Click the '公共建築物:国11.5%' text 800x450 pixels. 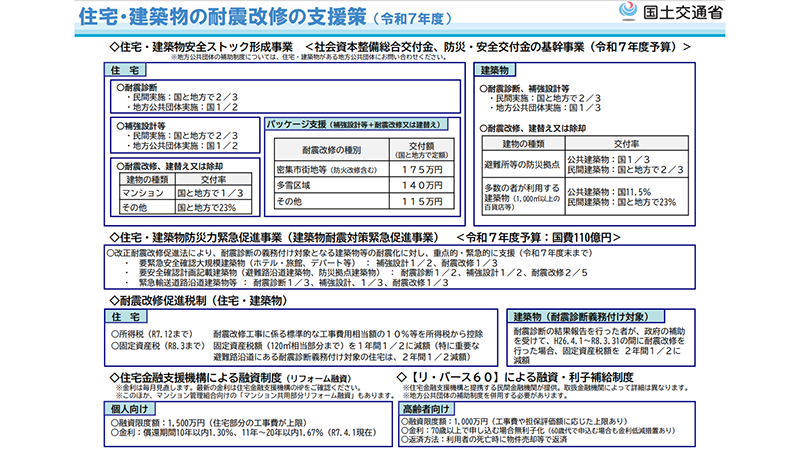click(609, 192)
